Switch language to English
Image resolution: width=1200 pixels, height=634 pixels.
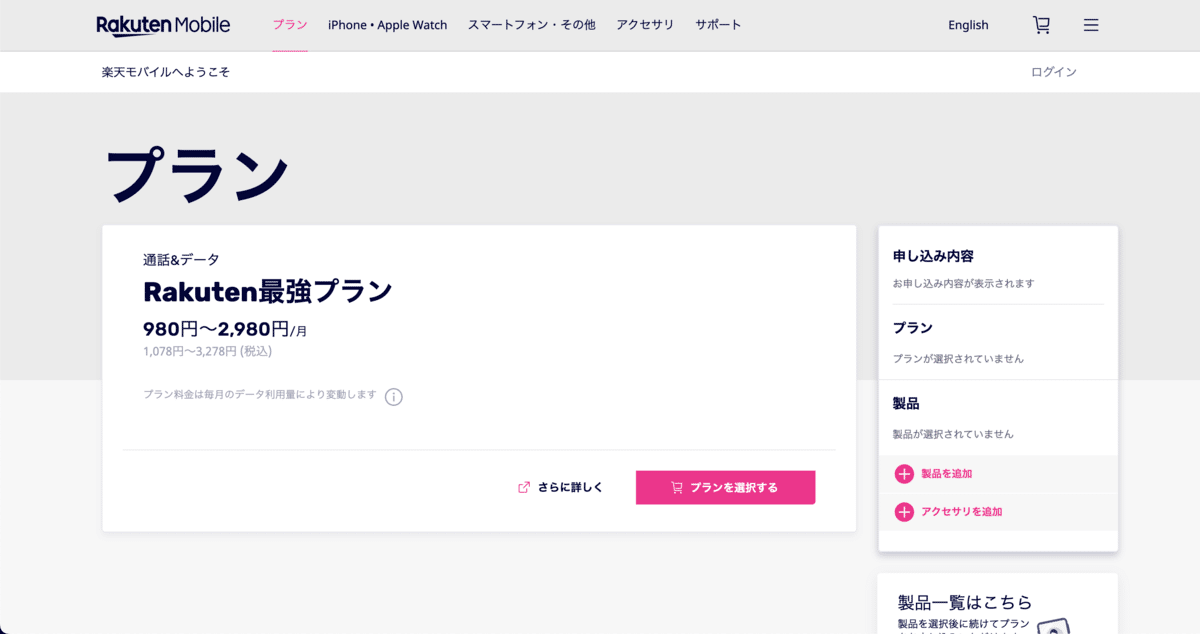[x=968, y=25]
